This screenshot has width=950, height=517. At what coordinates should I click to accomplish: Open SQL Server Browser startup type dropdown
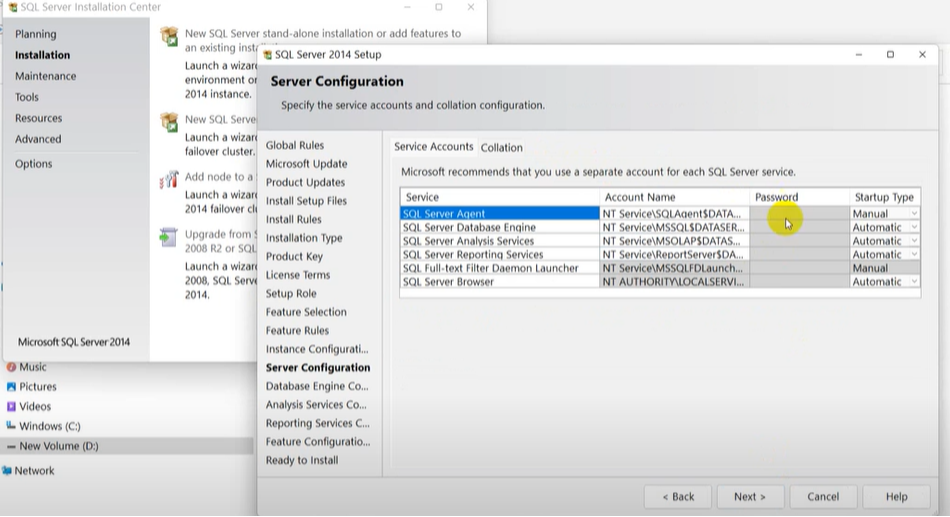click(913, 282)
